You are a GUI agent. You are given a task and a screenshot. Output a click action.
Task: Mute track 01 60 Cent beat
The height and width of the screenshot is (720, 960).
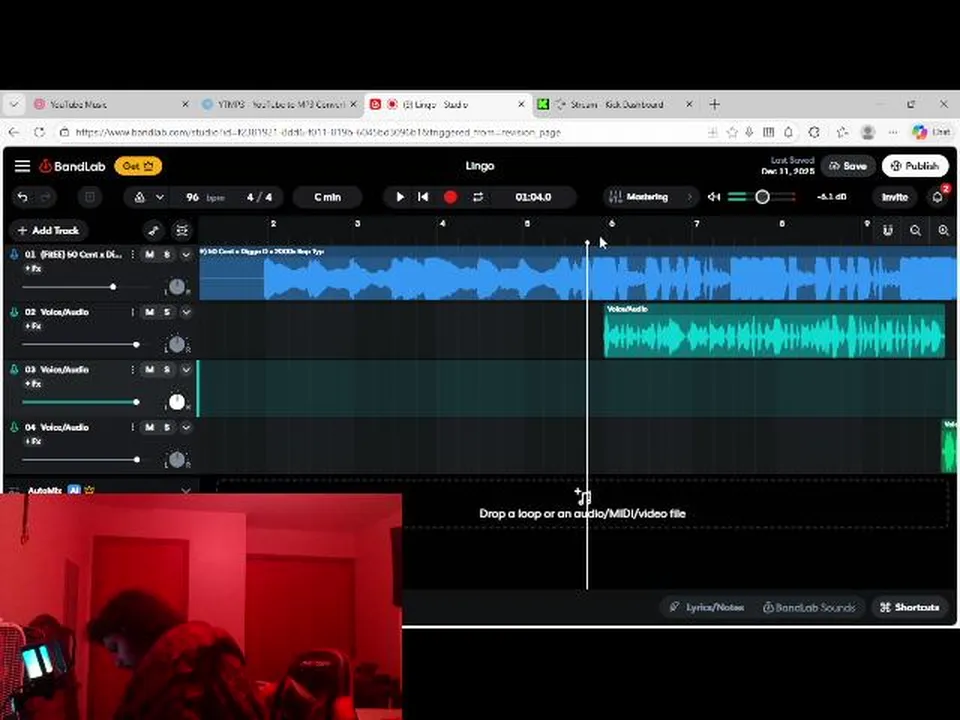(x=150, y=255)
